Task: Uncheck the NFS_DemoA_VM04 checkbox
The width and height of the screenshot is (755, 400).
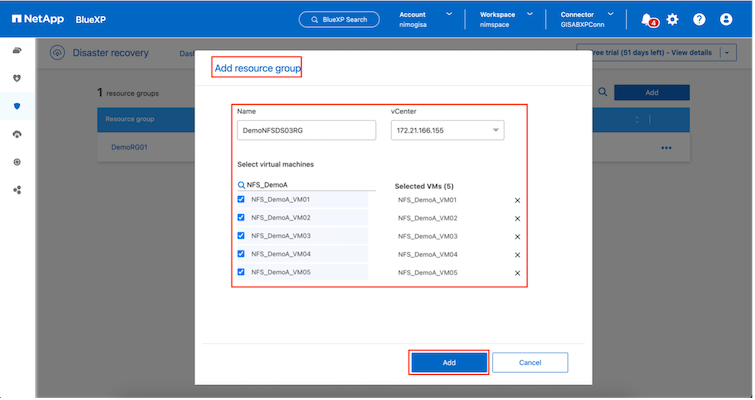Action: pos(241,254)
